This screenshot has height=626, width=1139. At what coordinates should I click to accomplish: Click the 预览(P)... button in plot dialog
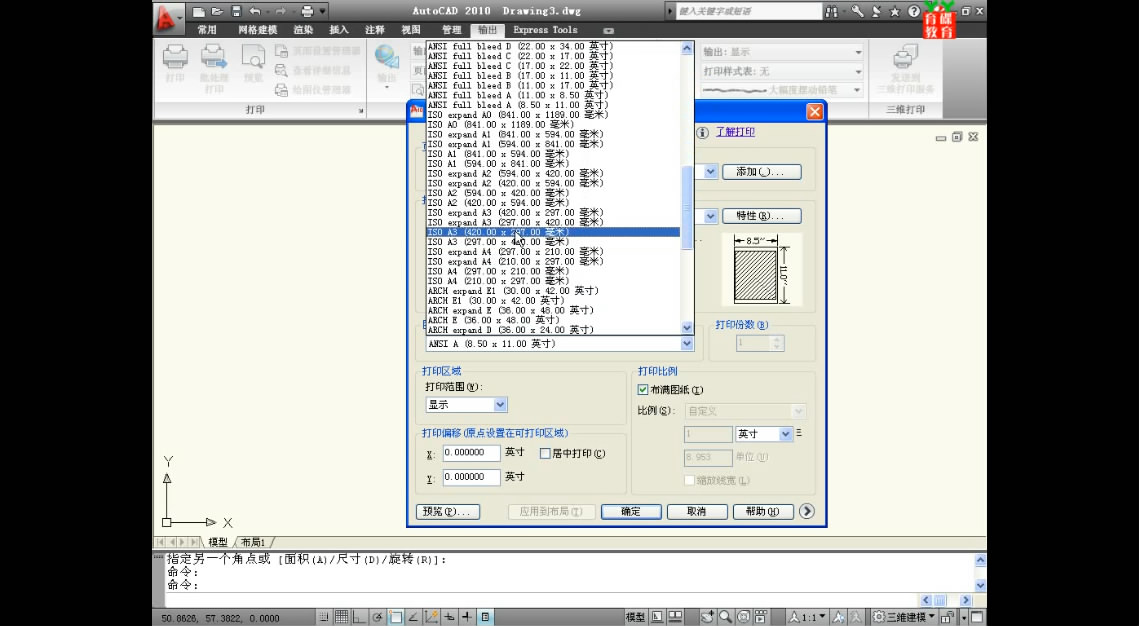(x=447, y=511)
